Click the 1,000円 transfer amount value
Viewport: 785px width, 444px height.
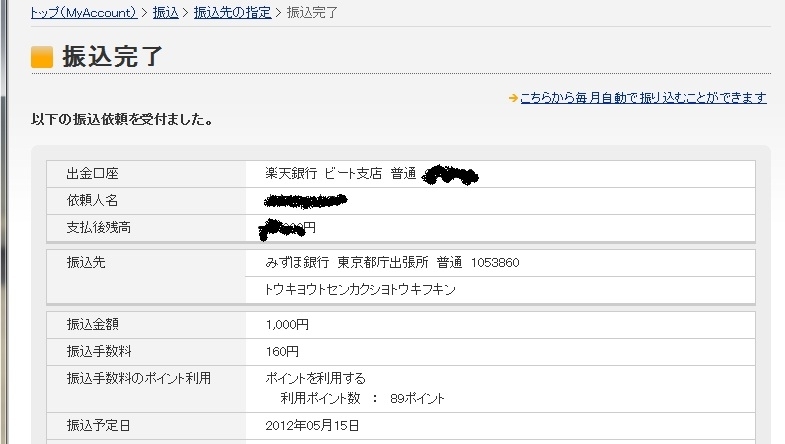(x=287, y=325)
